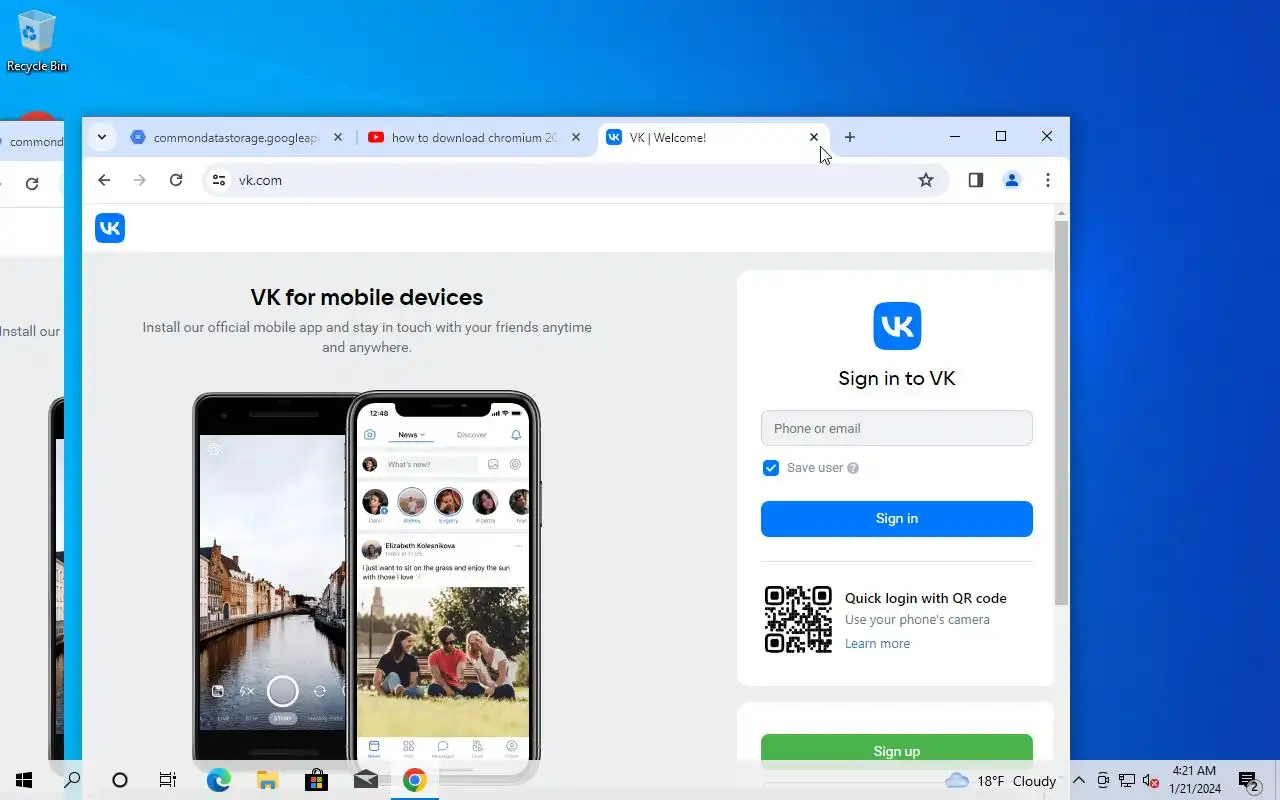1280x800 pixels.
Task: Select the VK | Welcome! tab
Action: (712, 137)
